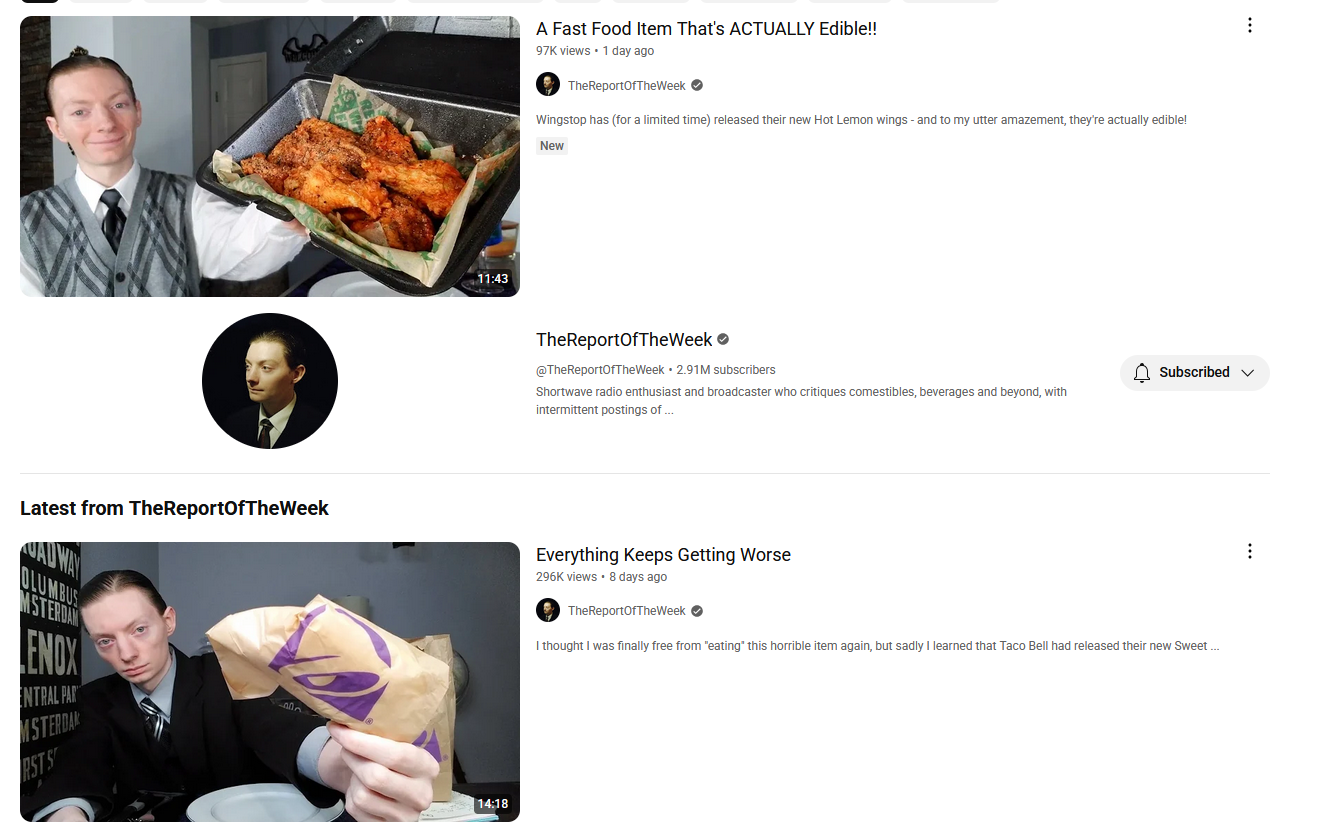Expand the Subscribed dropdown chevron
1317x828 pixels.
tap(1247, 373)
